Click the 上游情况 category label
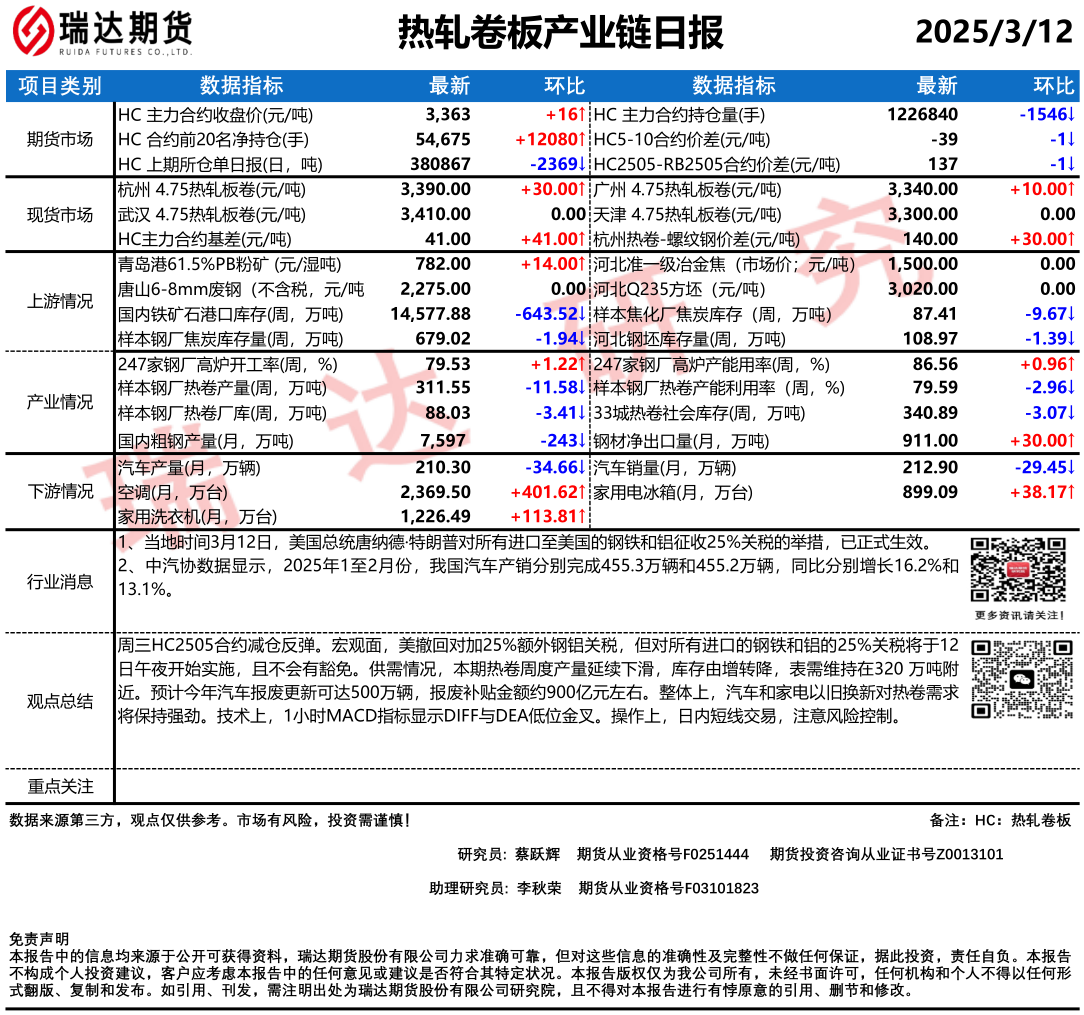The width and height of the screenshot is (1084, 1015). coord(60,302)
